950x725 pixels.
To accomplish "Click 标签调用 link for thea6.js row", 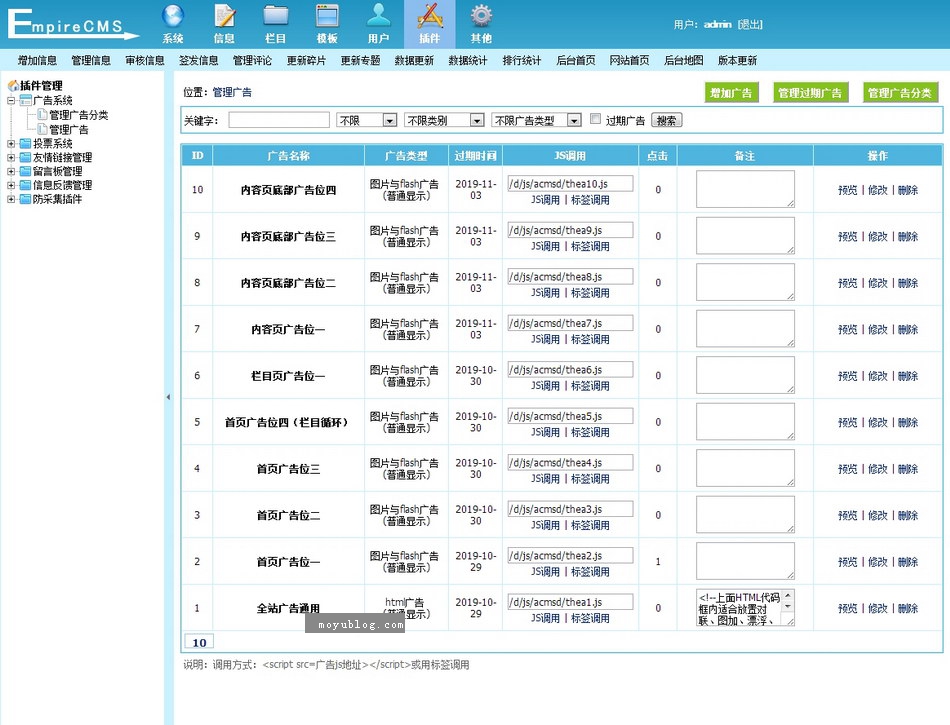I will pyautogui.click(x=590, y=386).
